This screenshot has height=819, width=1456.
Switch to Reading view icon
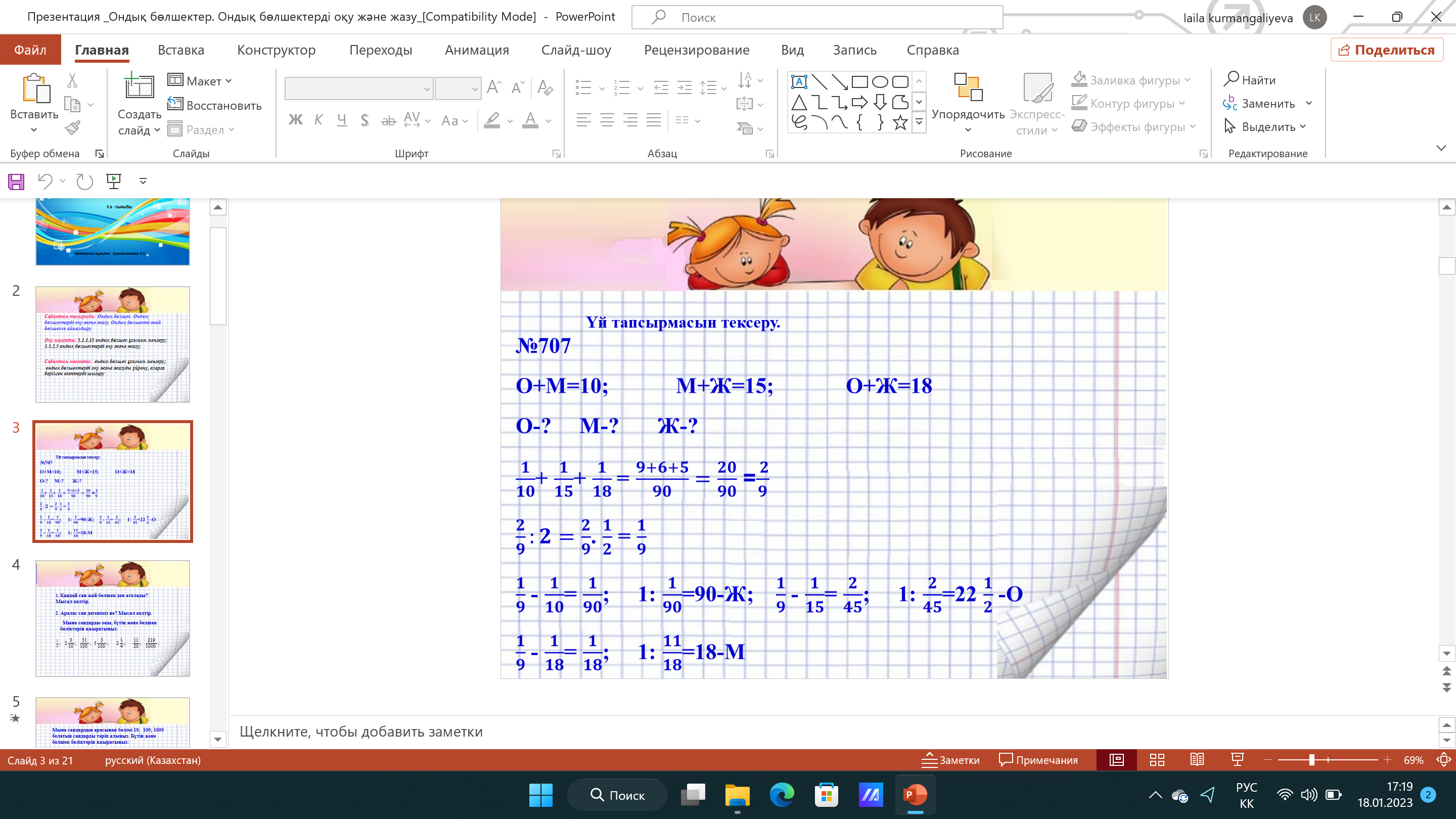[x=1197, y=760]
